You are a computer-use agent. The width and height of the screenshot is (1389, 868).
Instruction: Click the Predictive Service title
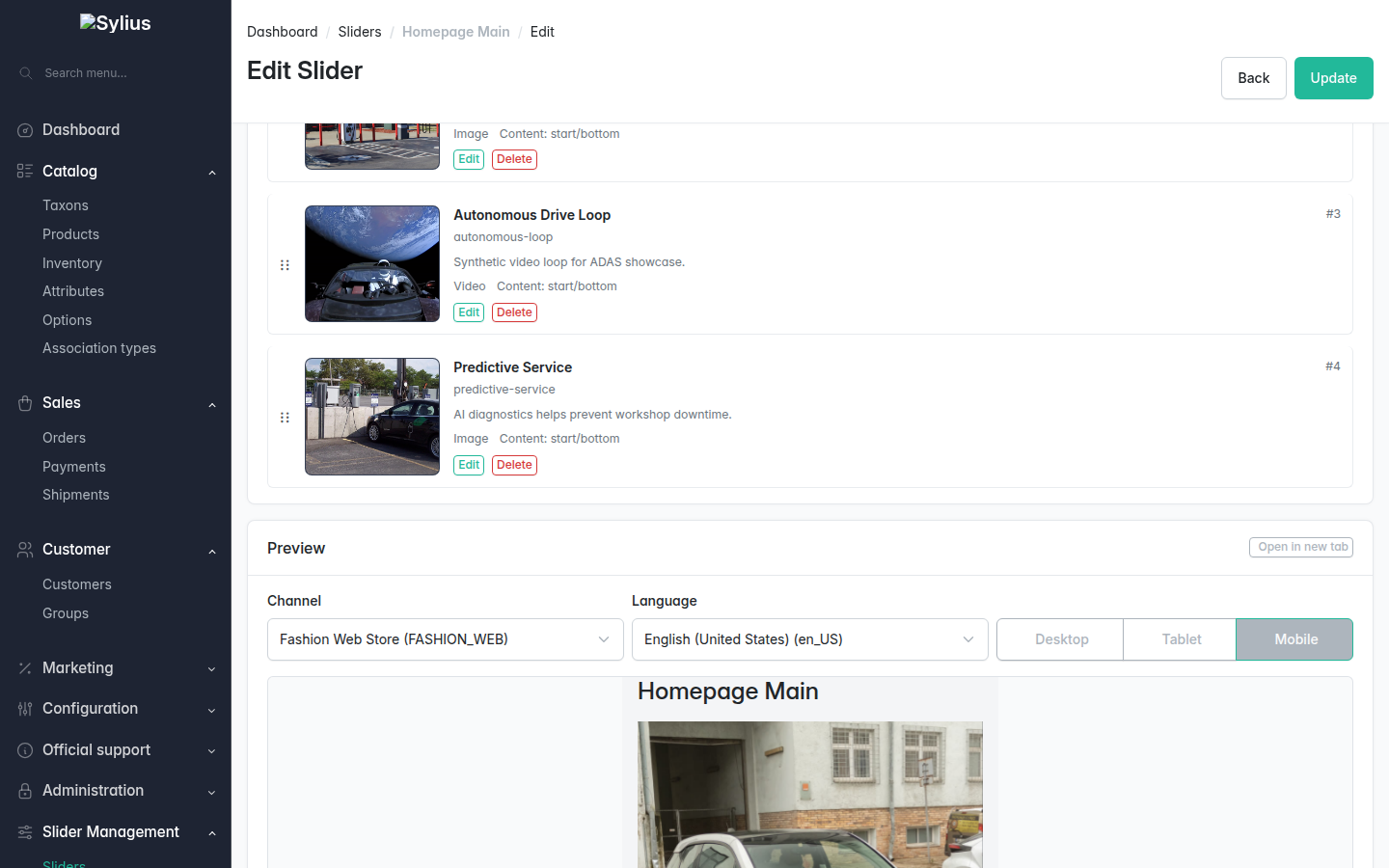pyautogui.click(x=512, y=367)
